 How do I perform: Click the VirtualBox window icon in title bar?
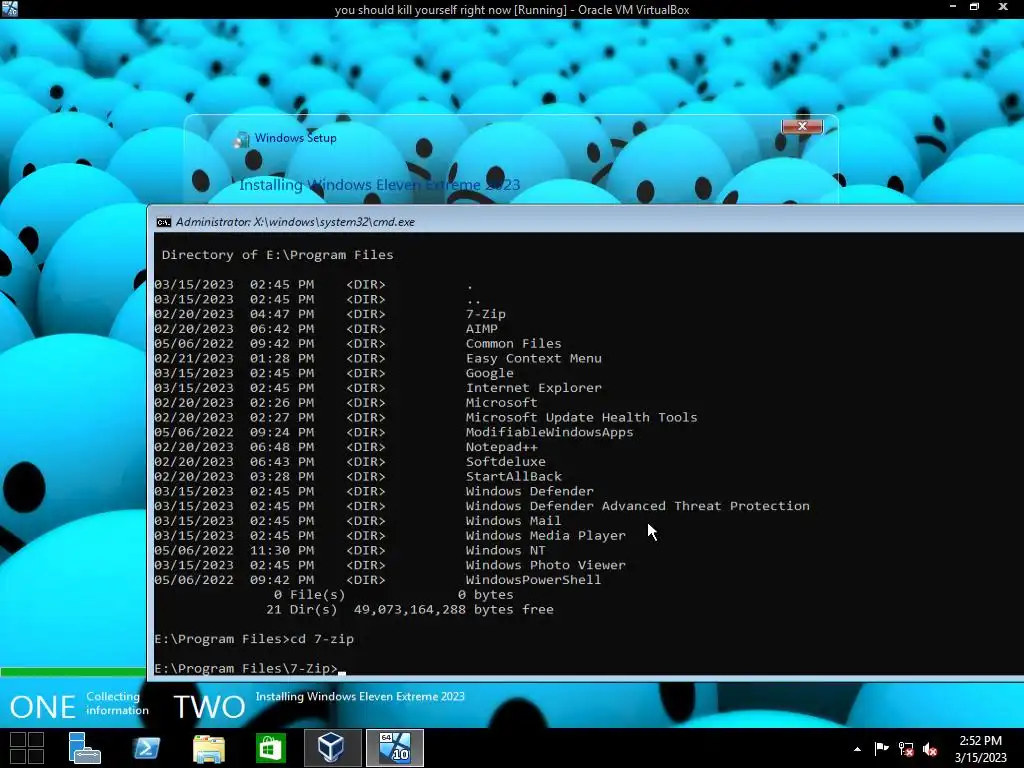[10, 8]
